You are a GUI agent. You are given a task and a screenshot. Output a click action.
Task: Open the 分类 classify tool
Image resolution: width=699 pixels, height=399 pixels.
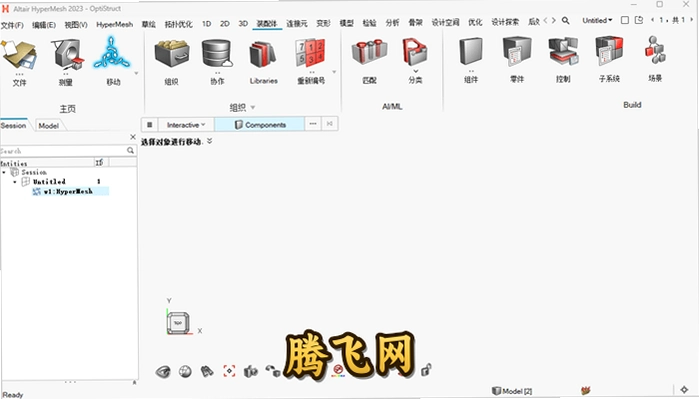(x=415, y=52)
